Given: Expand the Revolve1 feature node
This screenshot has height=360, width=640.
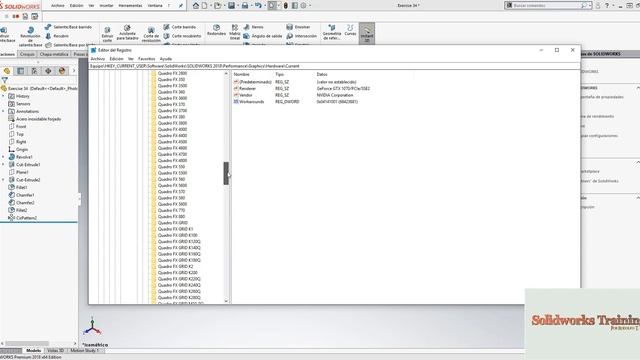Looking at the screenshot, I should coord(3,157).
